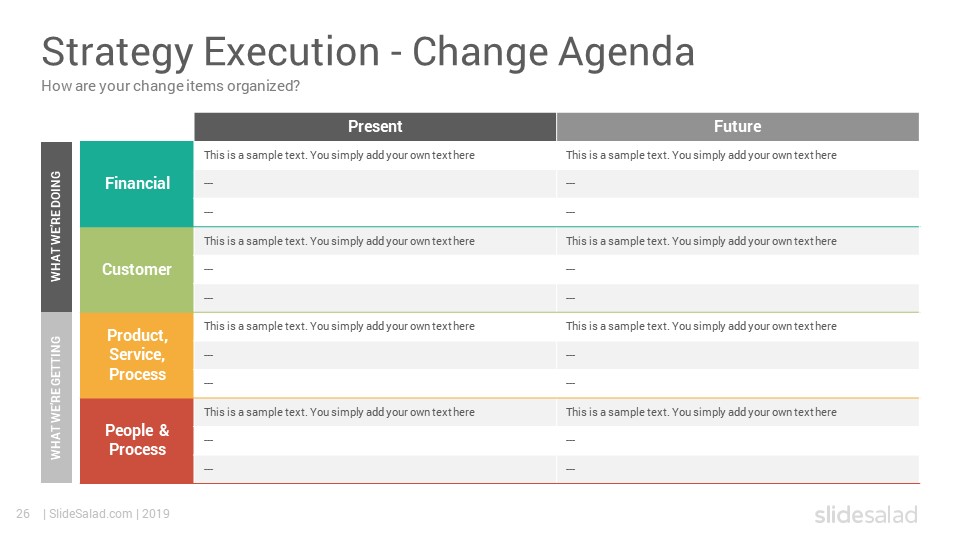Click the WHAT WE'RE DOING vertical label
This screenshot has width=960, height=540.
click(56, 227)
